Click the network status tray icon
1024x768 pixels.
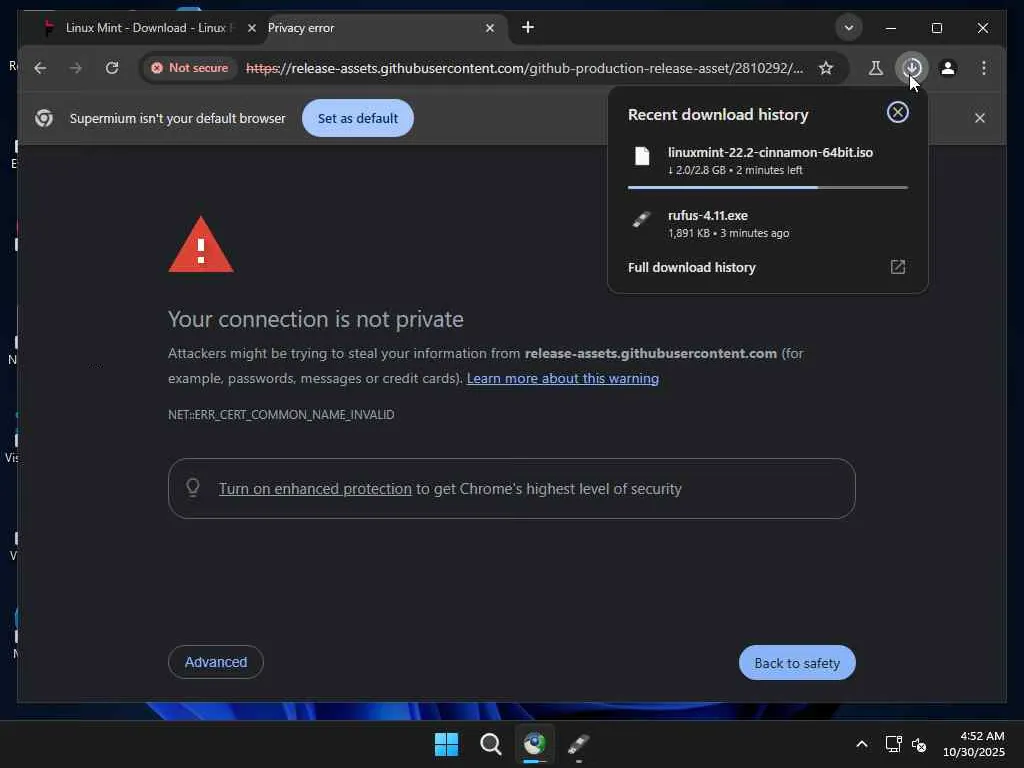[893, 744]
